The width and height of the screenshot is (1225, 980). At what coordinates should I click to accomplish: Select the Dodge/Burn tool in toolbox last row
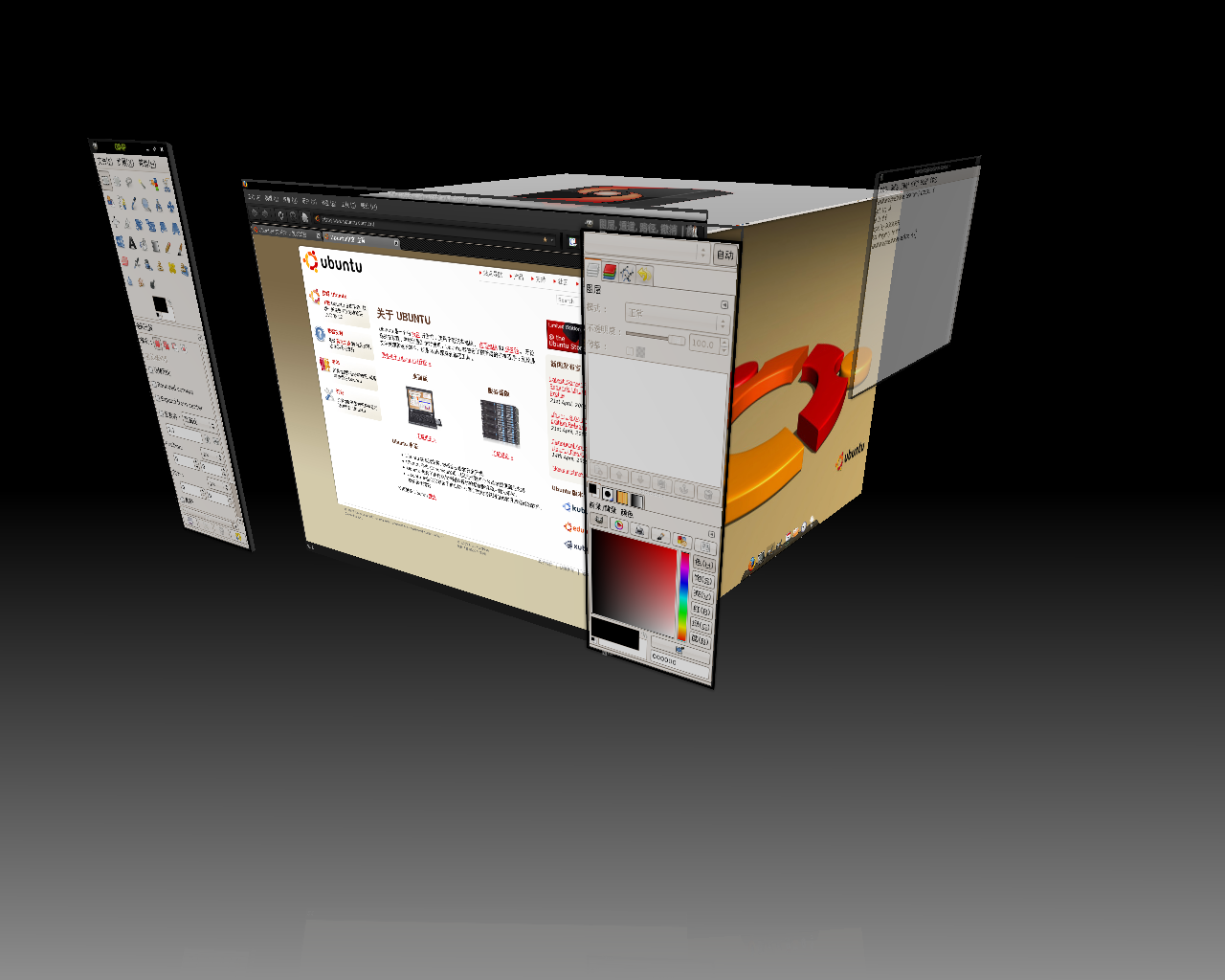pyautogui.click(x=152, y=284)
